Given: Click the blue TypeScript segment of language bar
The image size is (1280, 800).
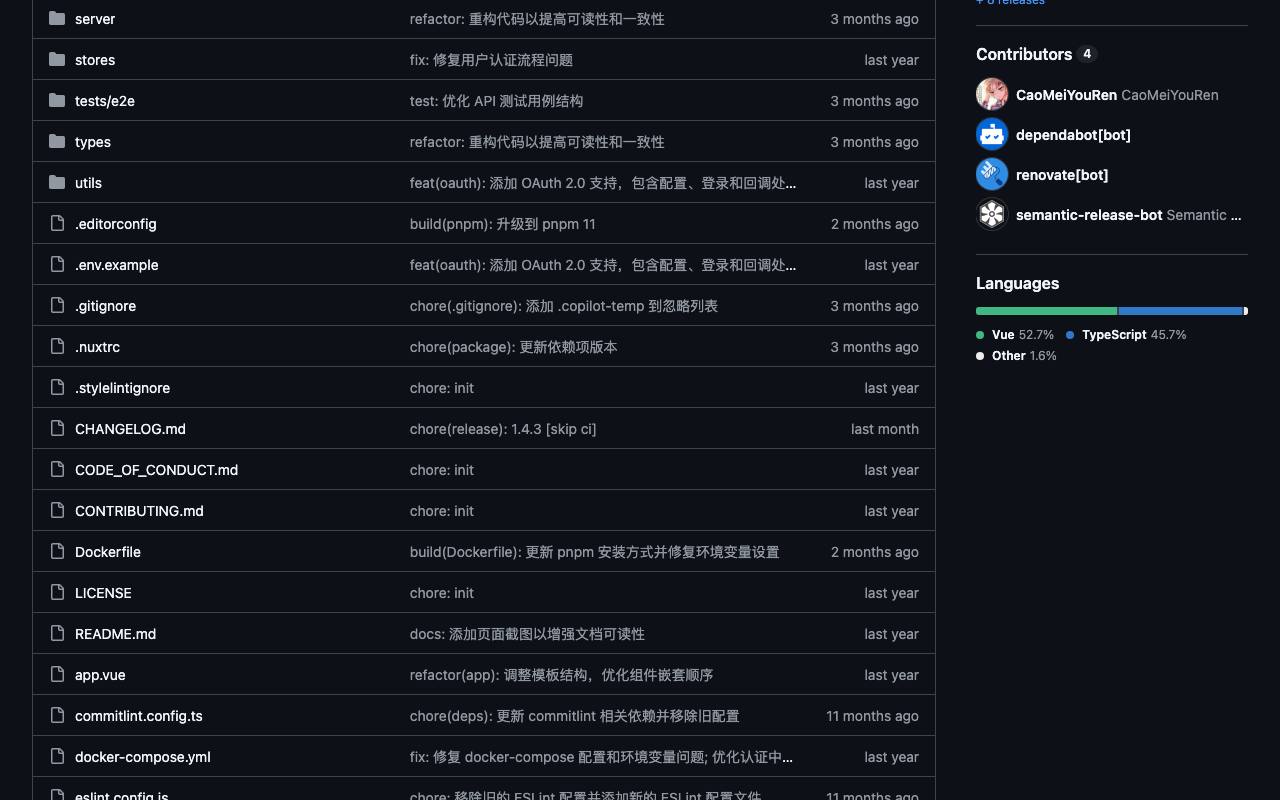Looking at the screenshot, I should point(1180,311).
